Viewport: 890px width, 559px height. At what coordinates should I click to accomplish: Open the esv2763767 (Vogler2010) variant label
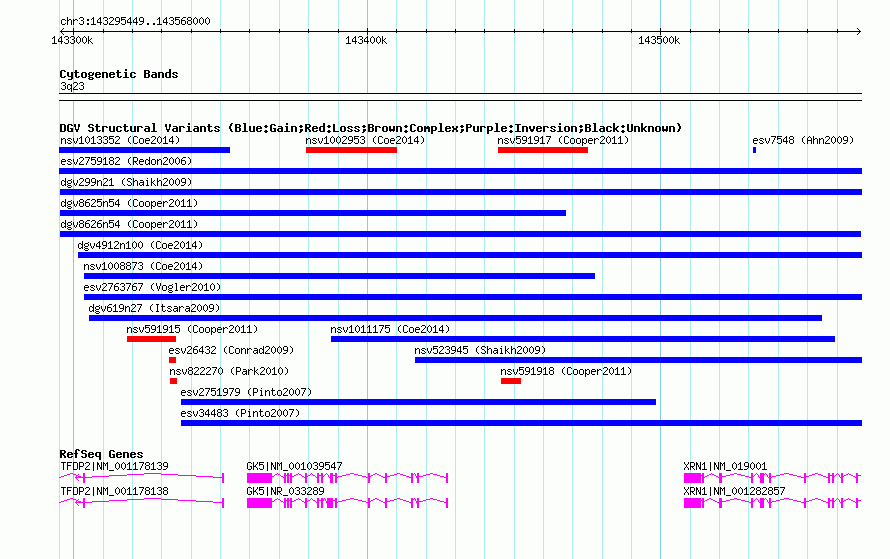(x=152, y=287)
